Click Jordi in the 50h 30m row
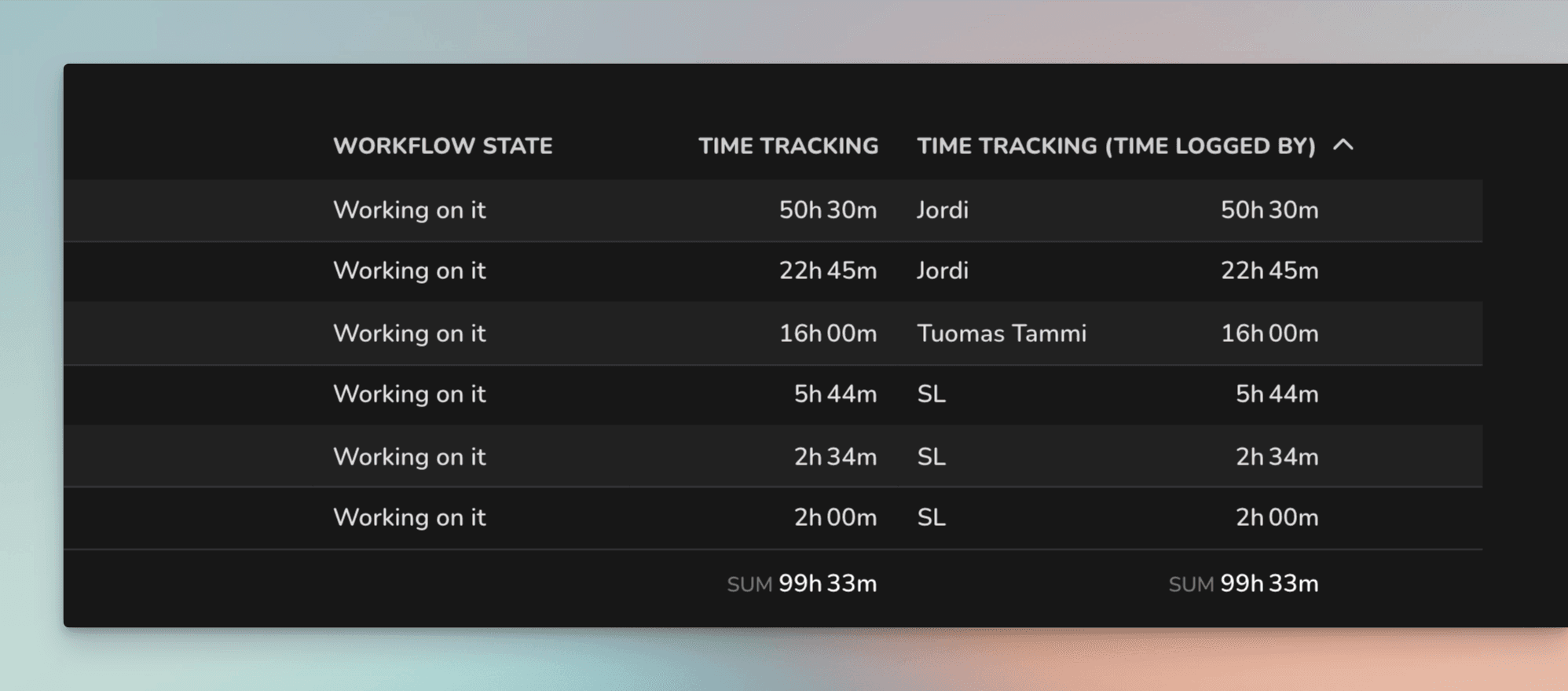The height and width of the screenshot is (691, 1568). (943, 210)
